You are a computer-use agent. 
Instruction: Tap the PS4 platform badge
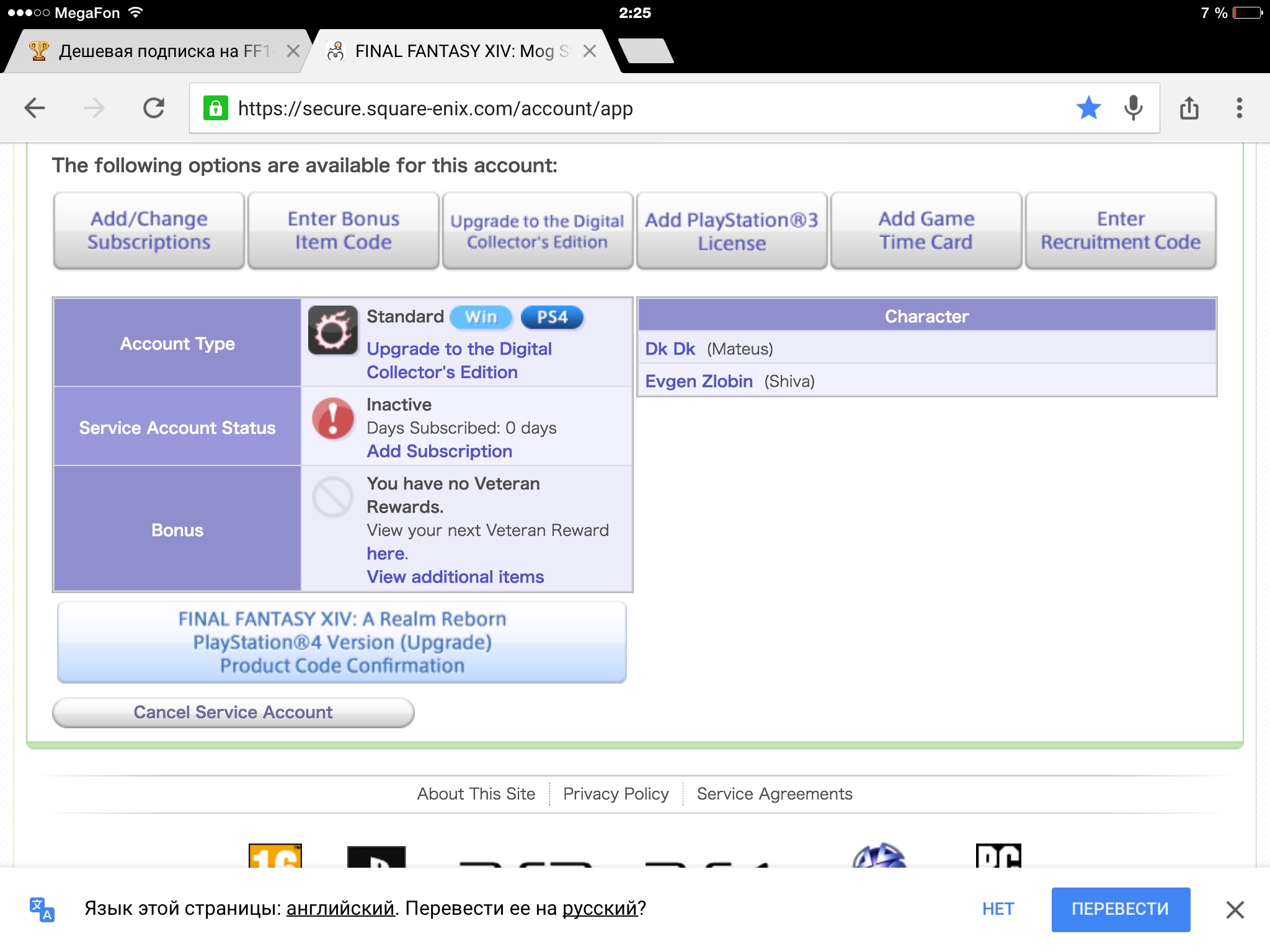pos(552,317)
